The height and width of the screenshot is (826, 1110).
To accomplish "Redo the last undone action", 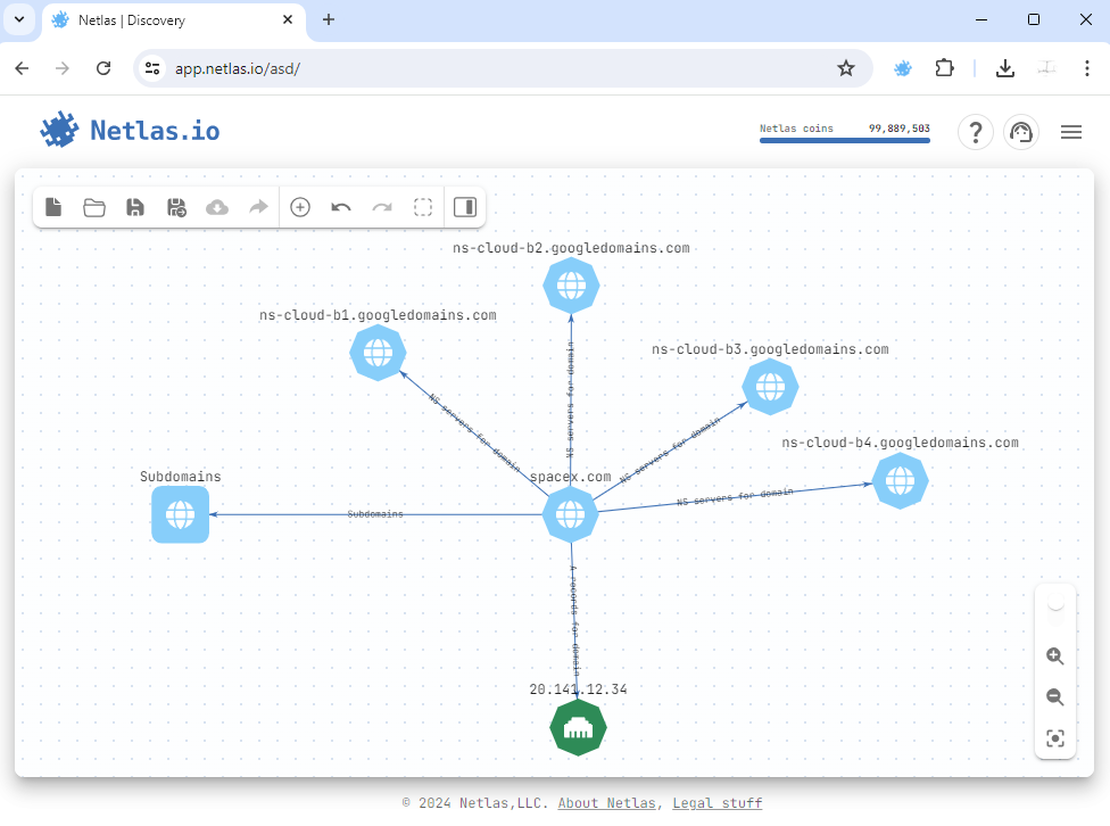I will point(382,207).
